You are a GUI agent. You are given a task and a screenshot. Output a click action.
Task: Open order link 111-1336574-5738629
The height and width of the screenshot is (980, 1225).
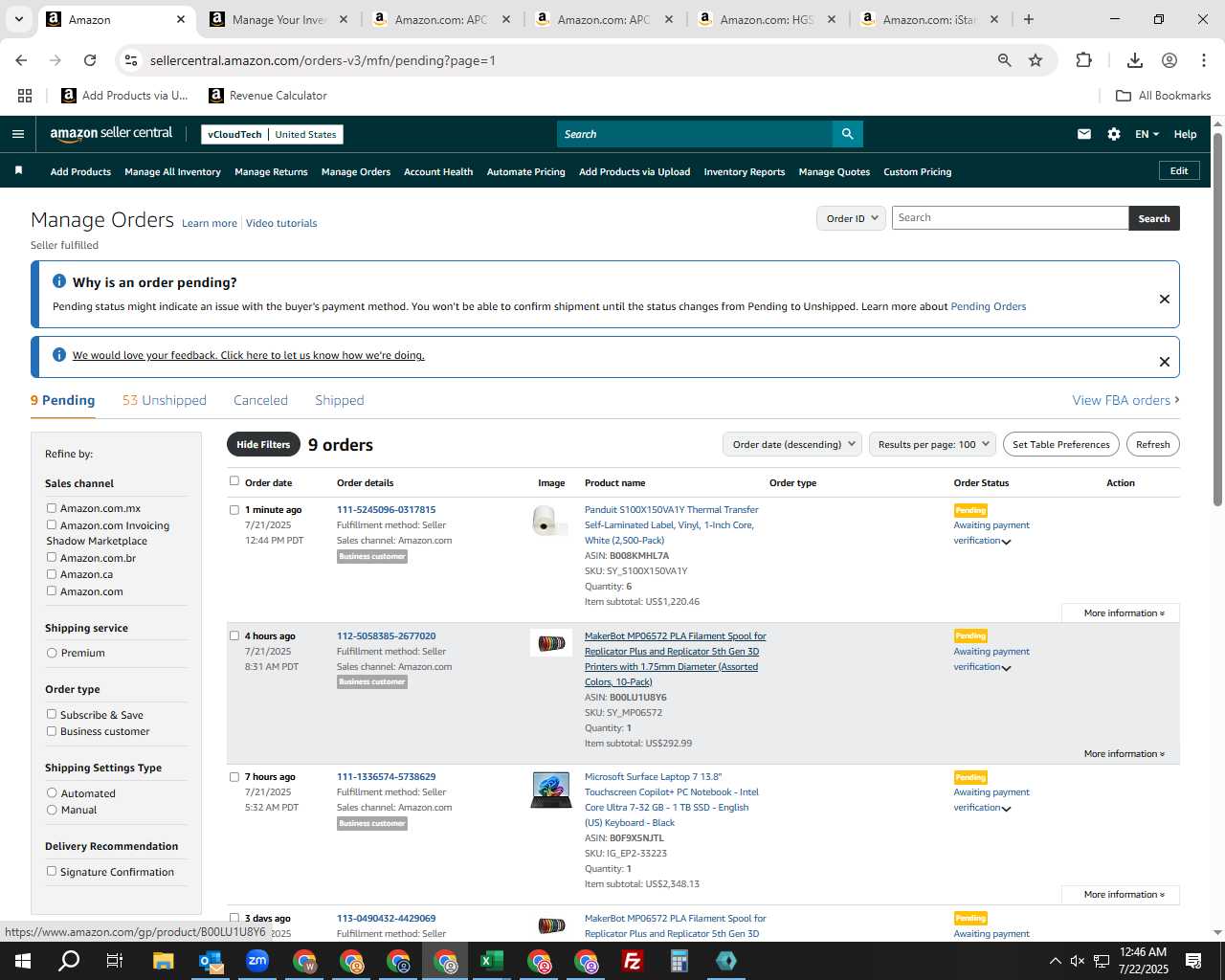(386, 776)
